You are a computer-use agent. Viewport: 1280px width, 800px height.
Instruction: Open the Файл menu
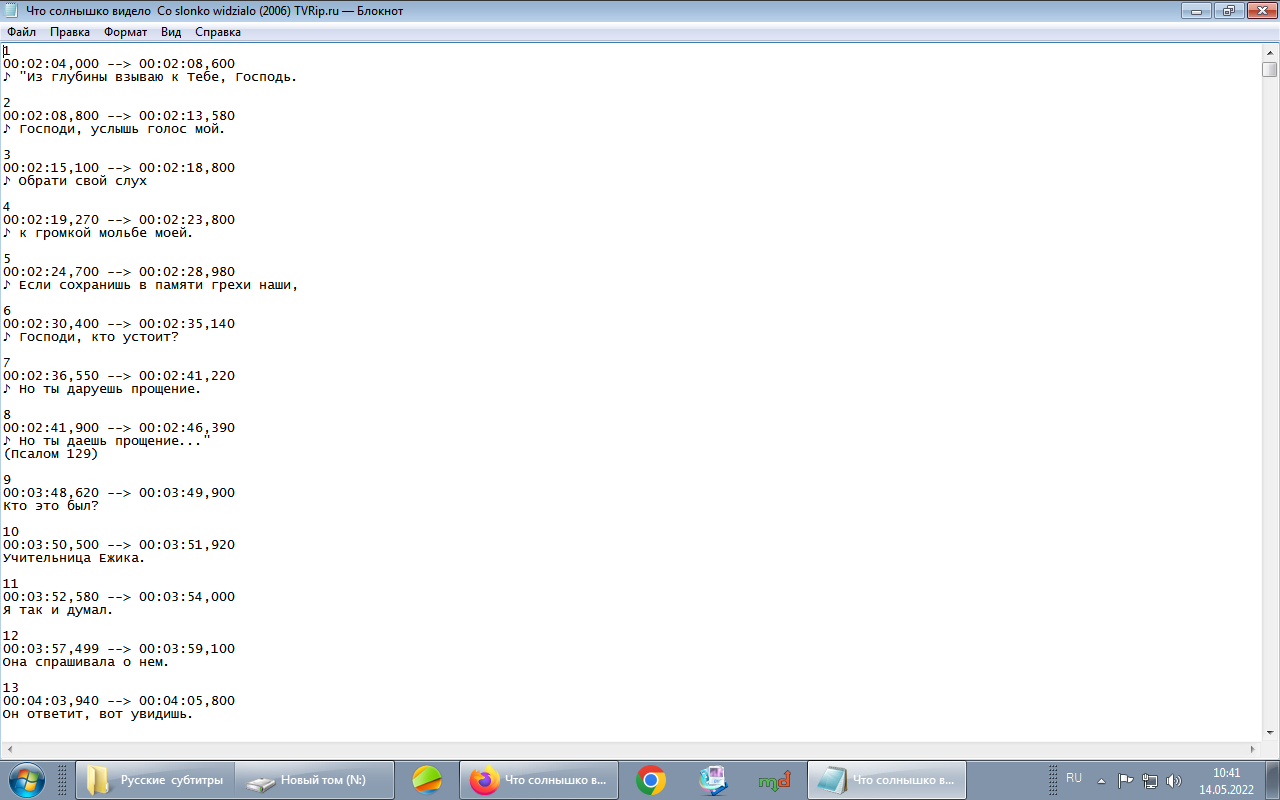tap(21, 32)
